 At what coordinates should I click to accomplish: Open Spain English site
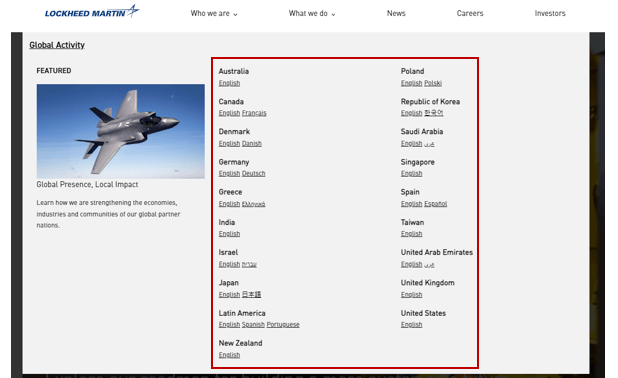tap(411, 204)
